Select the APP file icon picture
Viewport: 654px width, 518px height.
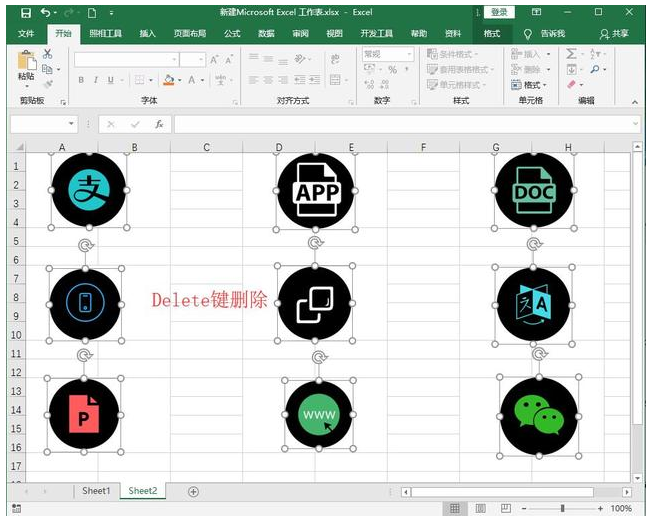316,191
